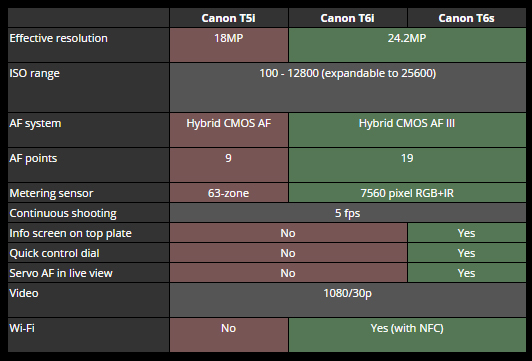Click the 1080/30p video cell
The image size is (532, 361).
click(x=348, y=300)
